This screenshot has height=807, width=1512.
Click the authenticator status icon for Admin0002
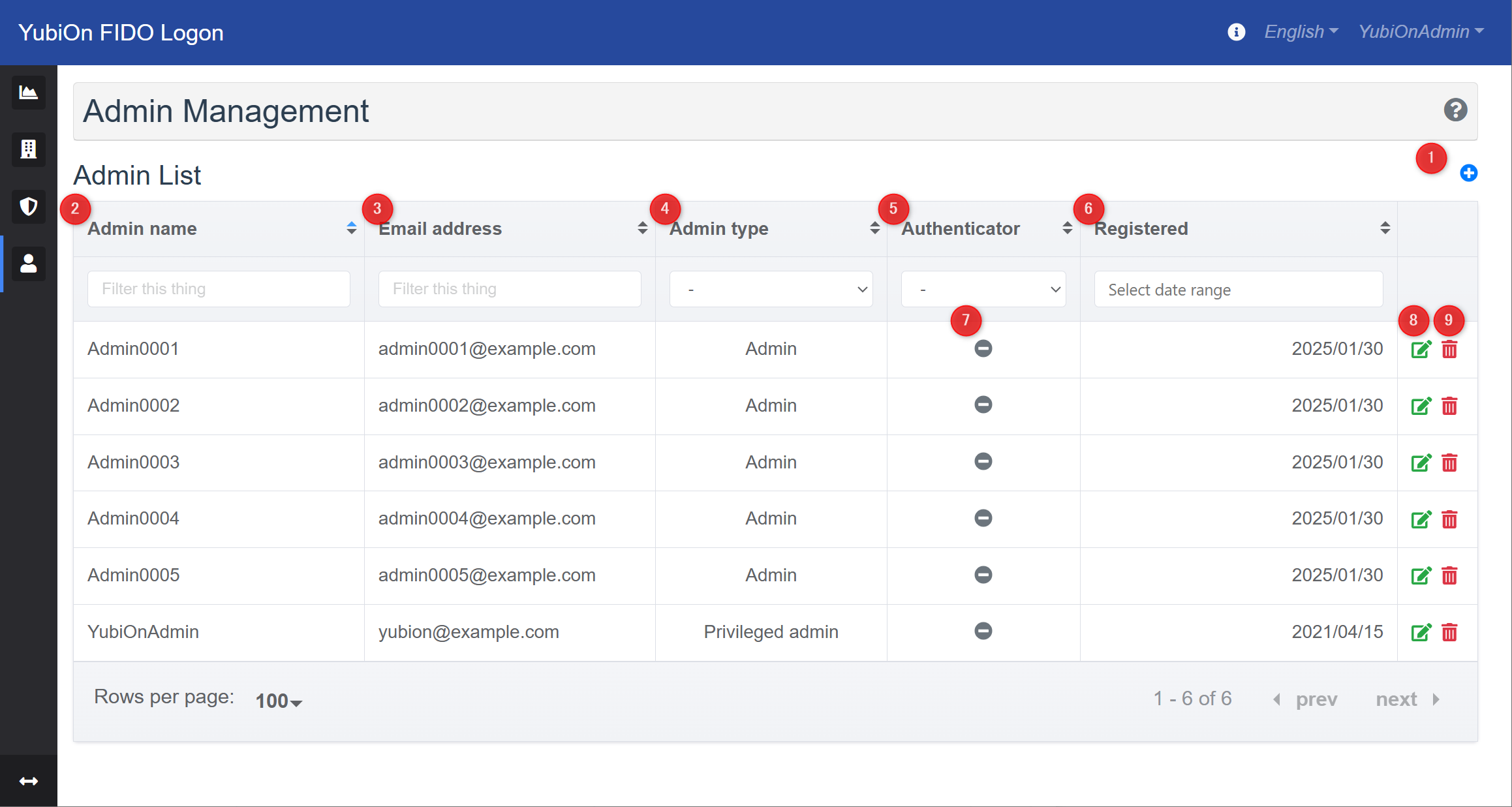[983, 404]
